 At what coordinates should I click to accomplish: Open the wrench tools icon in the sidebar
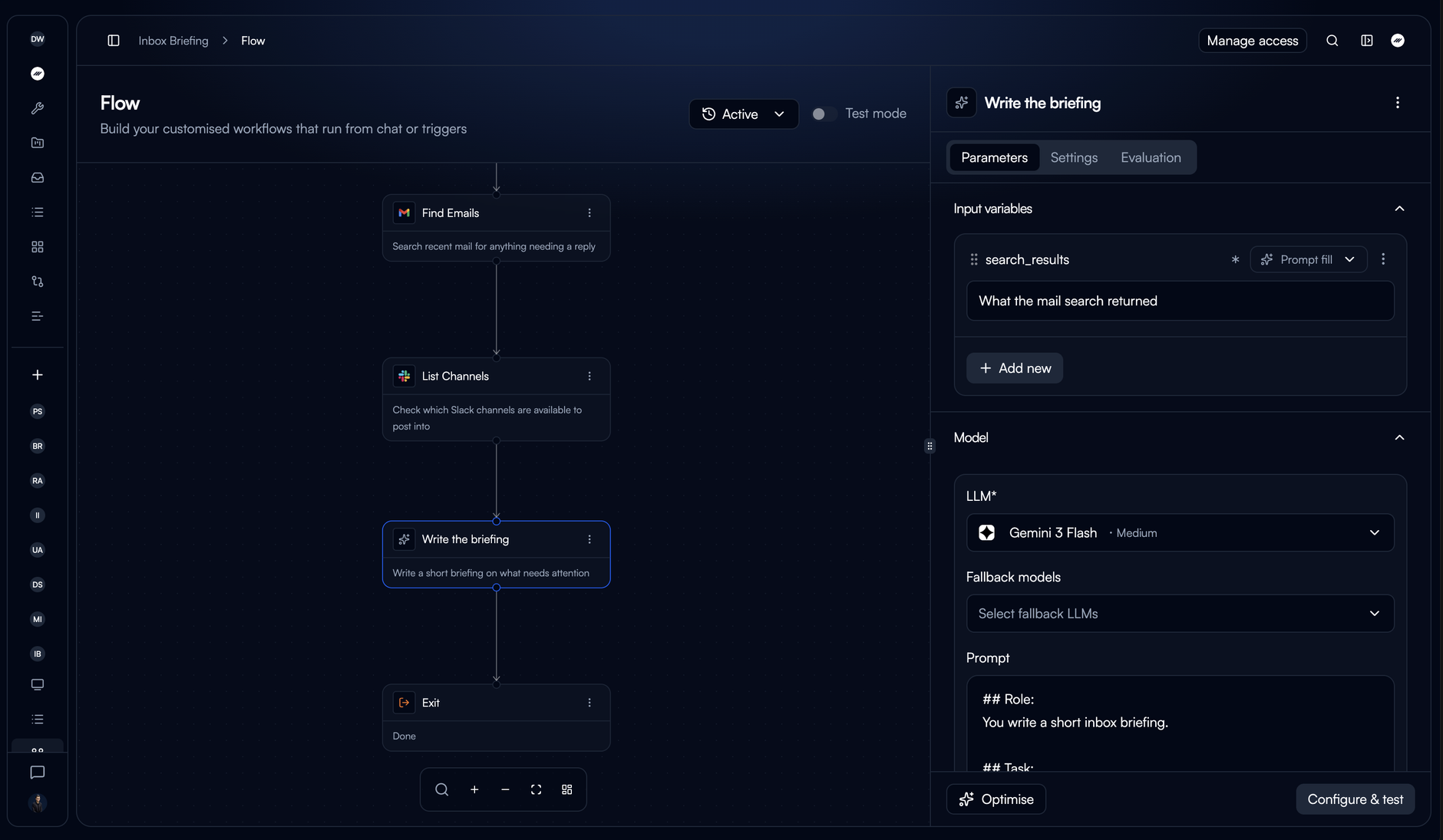point(38,108)
